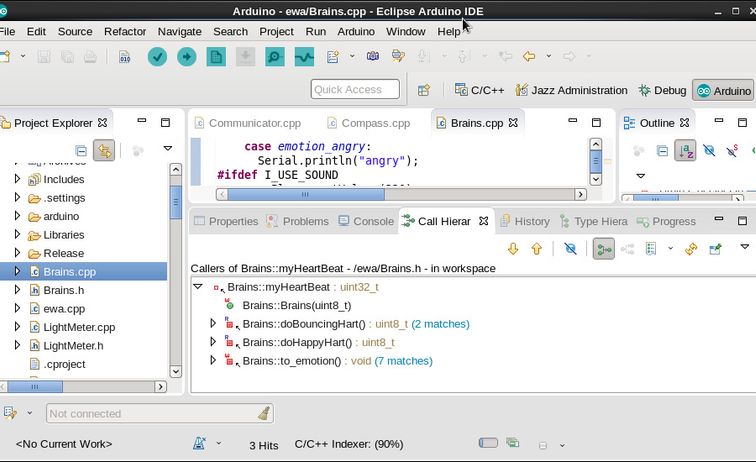This screenshot has width=756, height=462.
Task: Expand the Release folder node
Action: (x=17, y=253)
